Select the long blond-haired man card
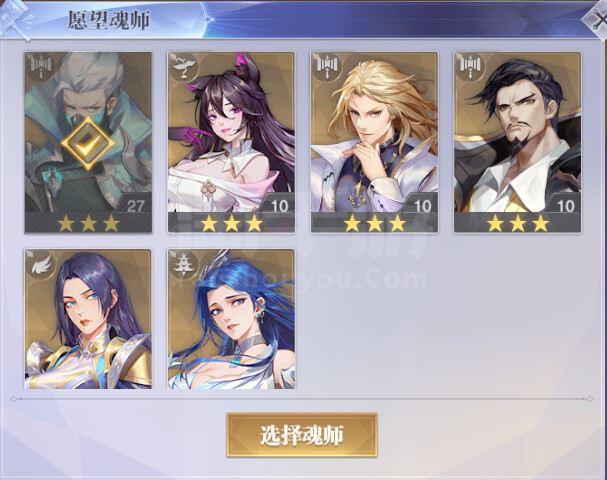Screen dimensions: 607x480 click(374, 142)
